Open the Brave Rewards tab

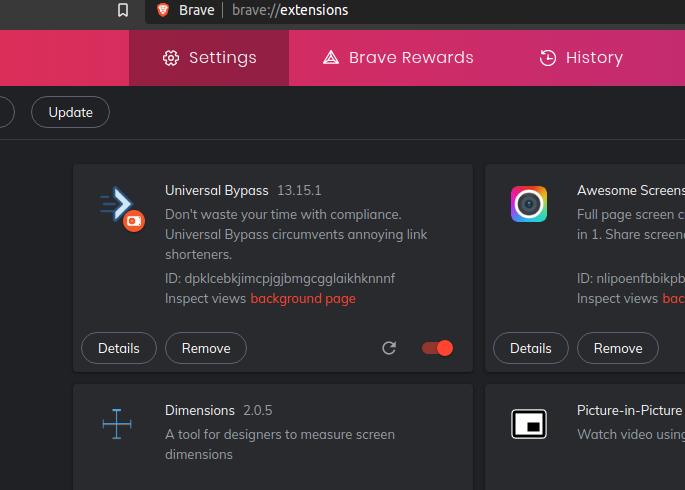(398, 58)
